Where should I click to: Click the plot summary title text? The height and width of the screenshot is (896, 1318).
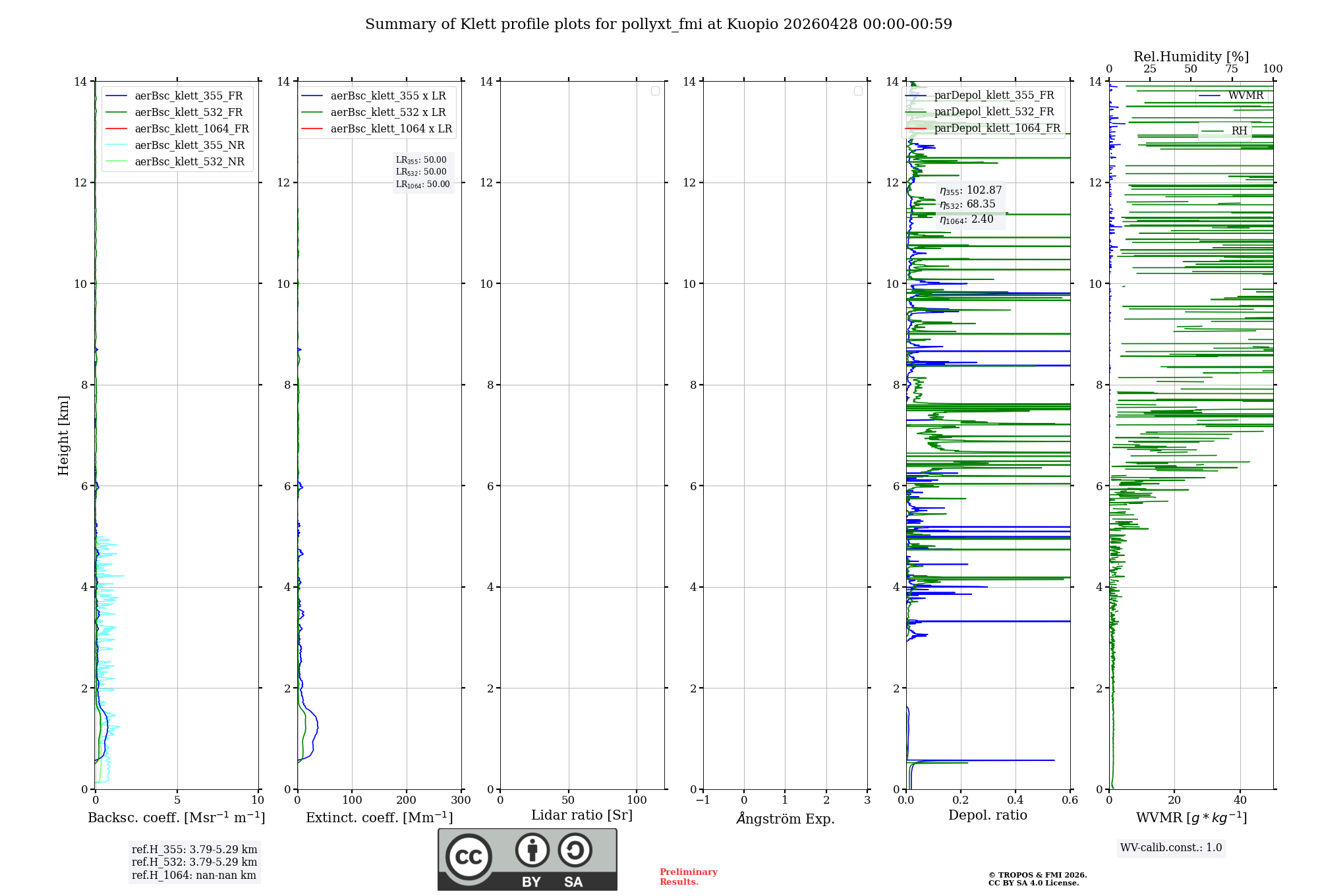tap(658, 24)
